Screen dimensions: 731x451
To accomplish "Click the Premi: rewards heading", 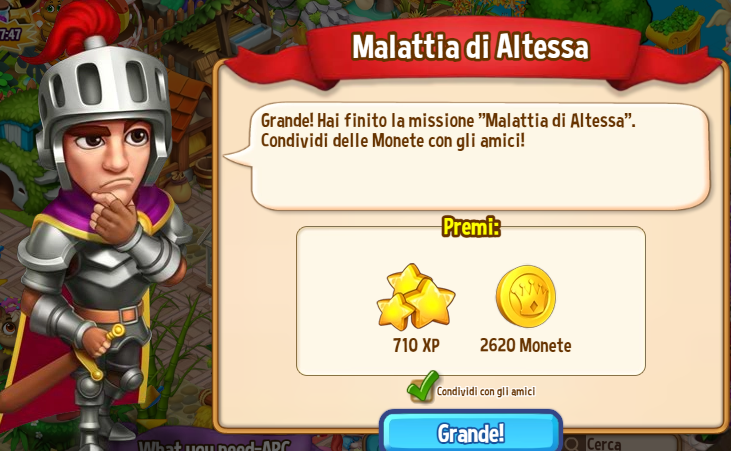I will tap(471, 227).
